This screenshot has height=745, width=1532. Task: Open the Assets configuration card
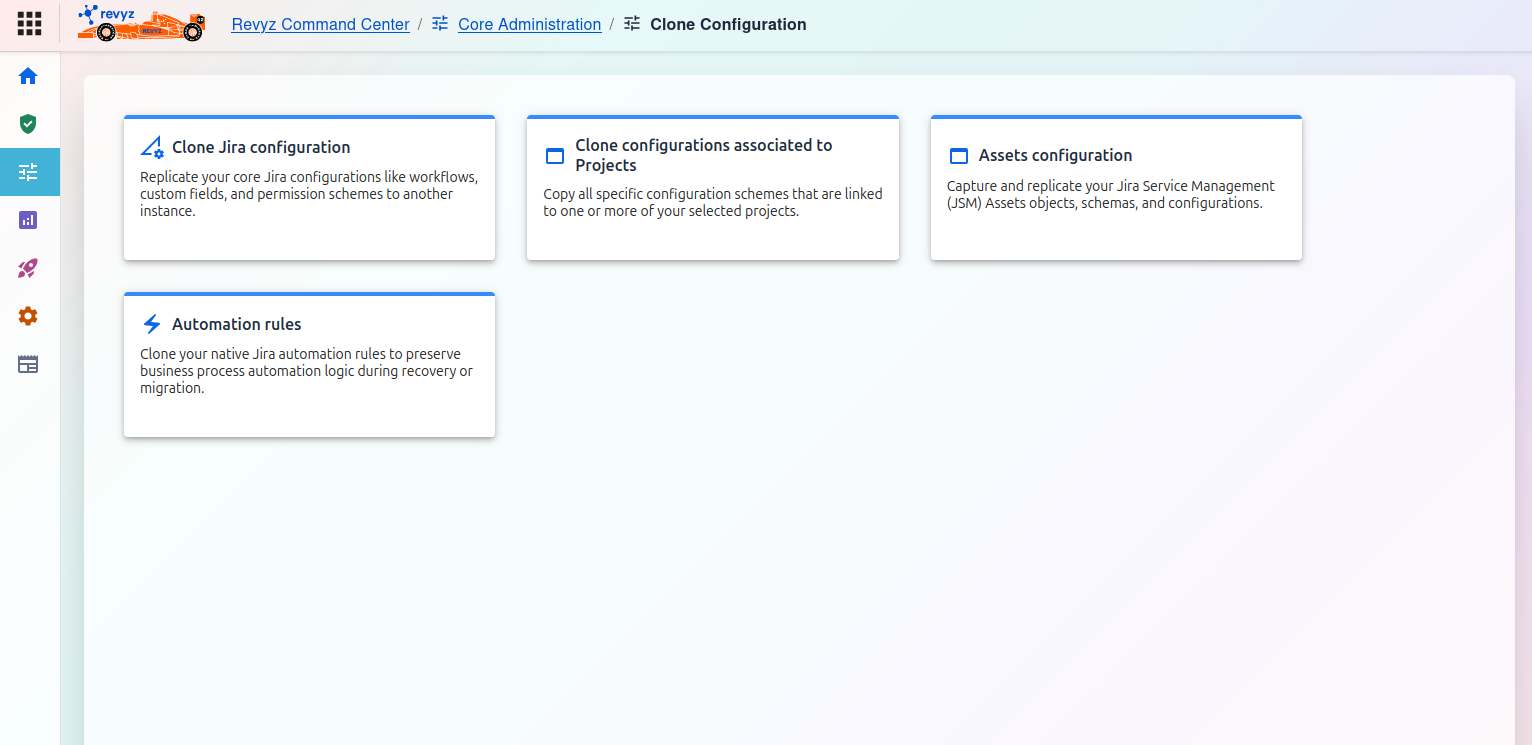[x=1116, y=189]
